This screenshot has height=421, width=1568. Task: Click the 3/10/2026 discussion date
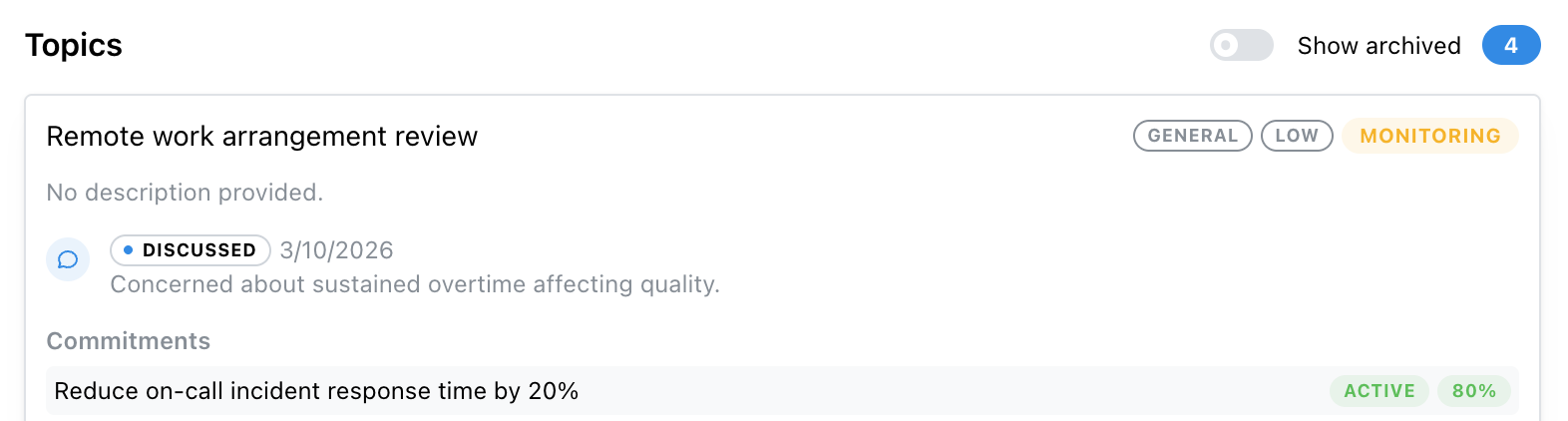click(x=336, y=250)
